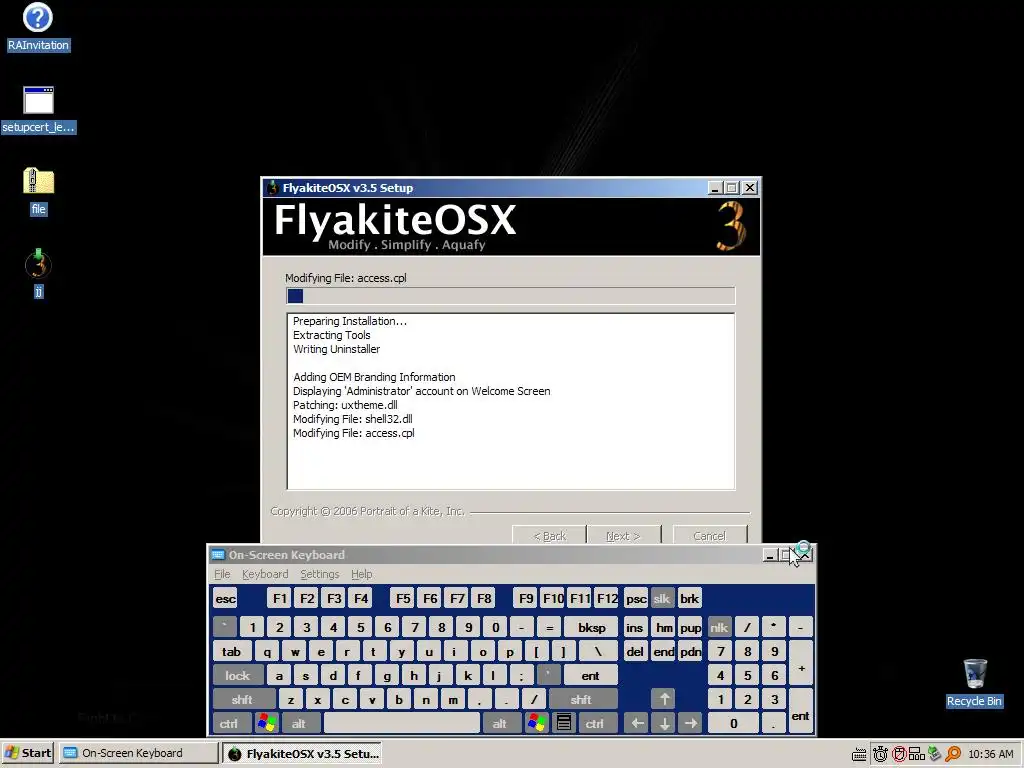
Task: Select the zipped folder named file
Action: click(38, 190)
